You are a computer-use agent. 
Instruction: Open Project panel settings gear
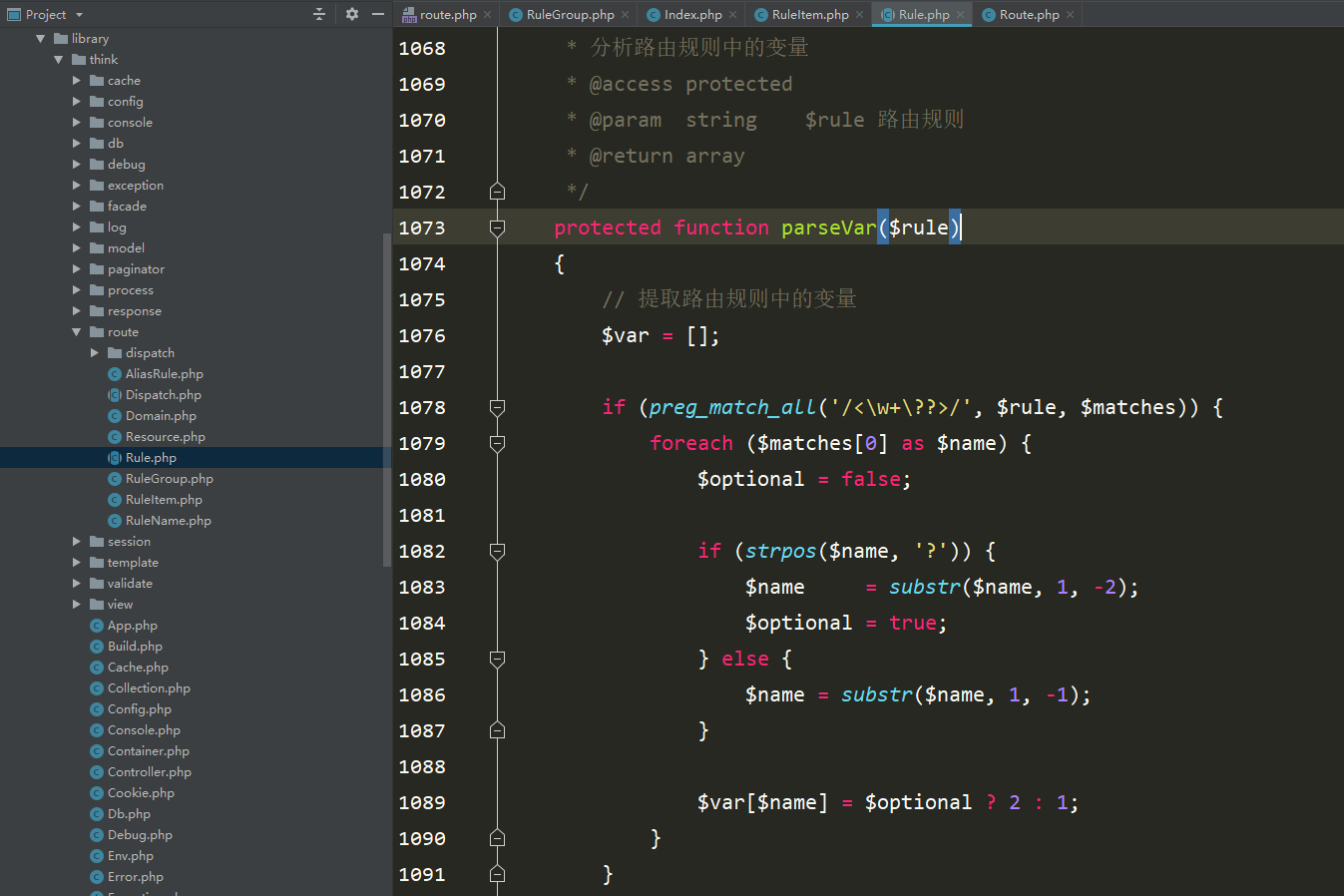click(x=351, y=14)
